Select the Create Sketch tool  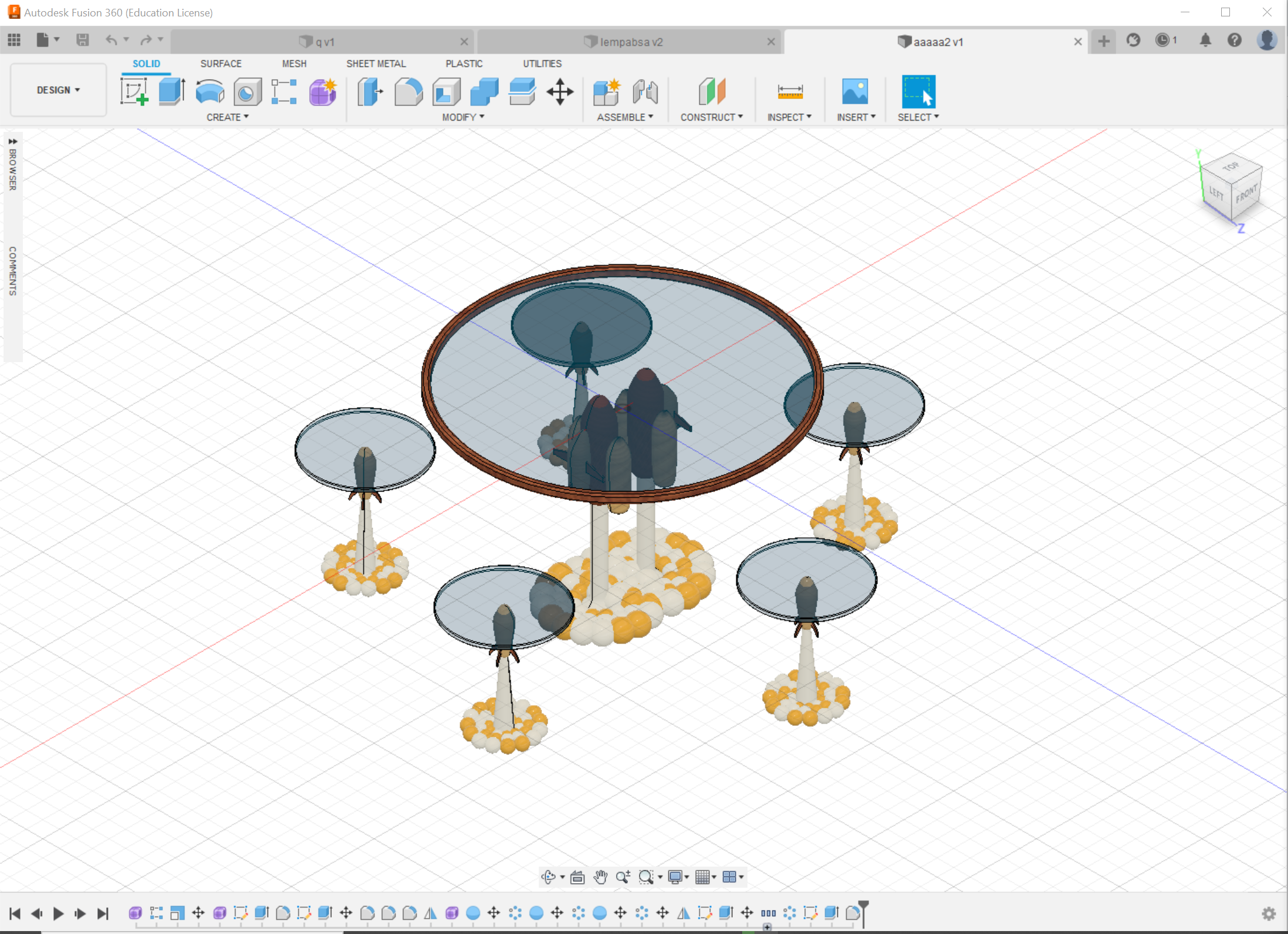click(x=134, y=92)
